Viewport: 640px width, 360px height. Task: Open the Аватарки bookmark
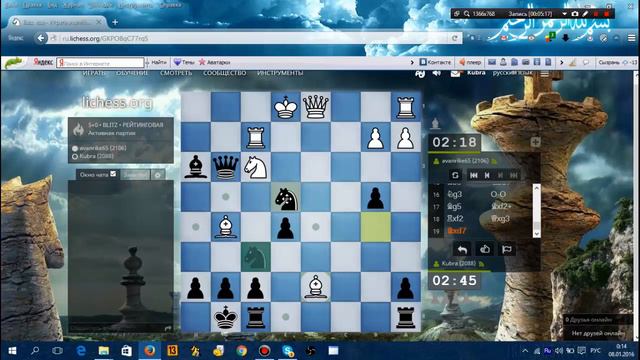coord(214,62)
